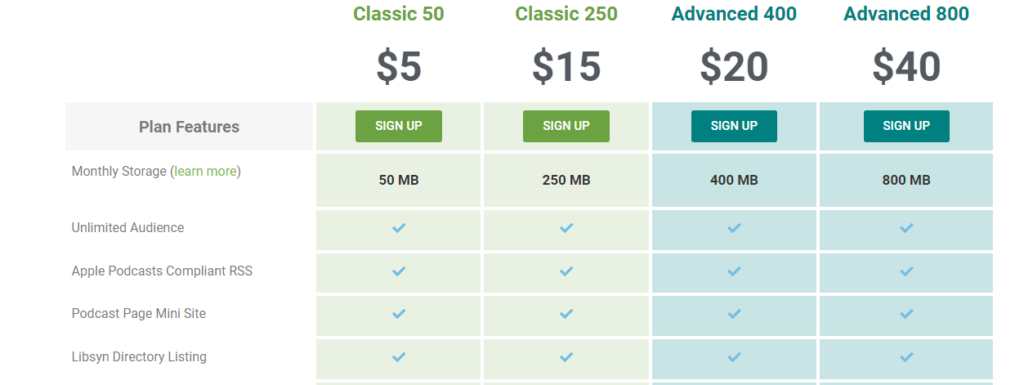Click Unlimited Audience checkmark for Advanced 800
1024x385 pixels.
[906, 228]
